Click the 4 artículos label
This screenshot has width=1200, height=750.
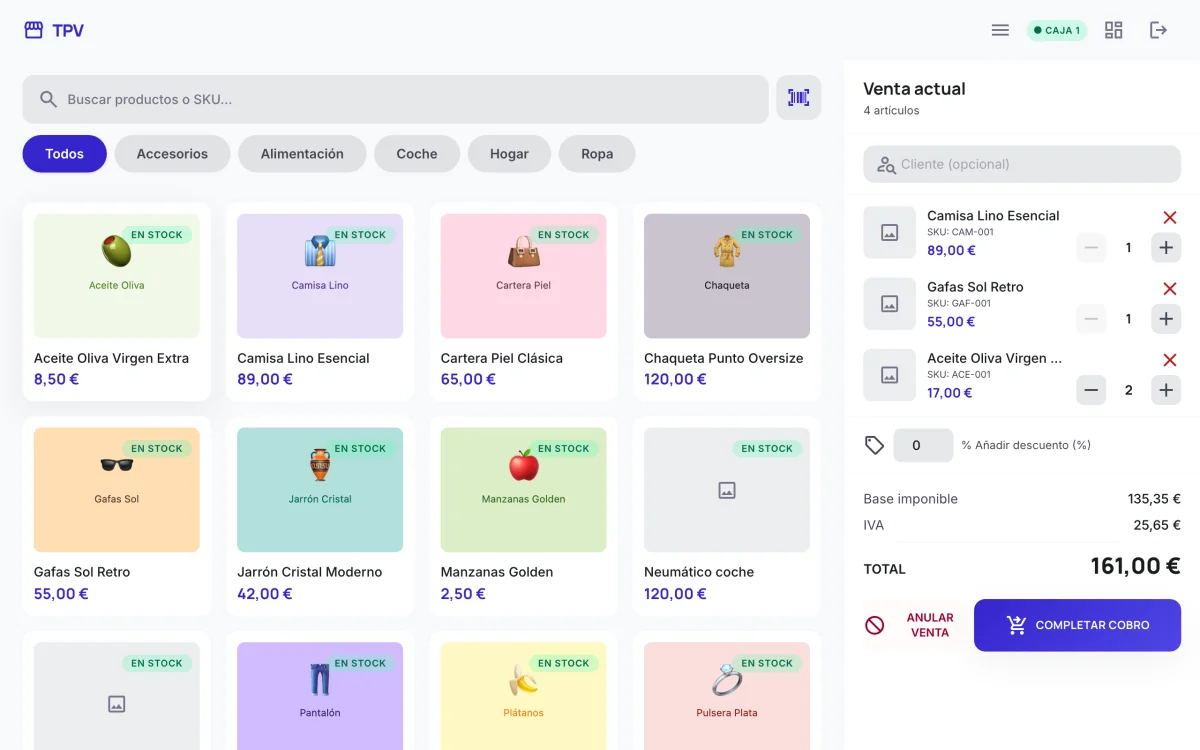[891, 111]
